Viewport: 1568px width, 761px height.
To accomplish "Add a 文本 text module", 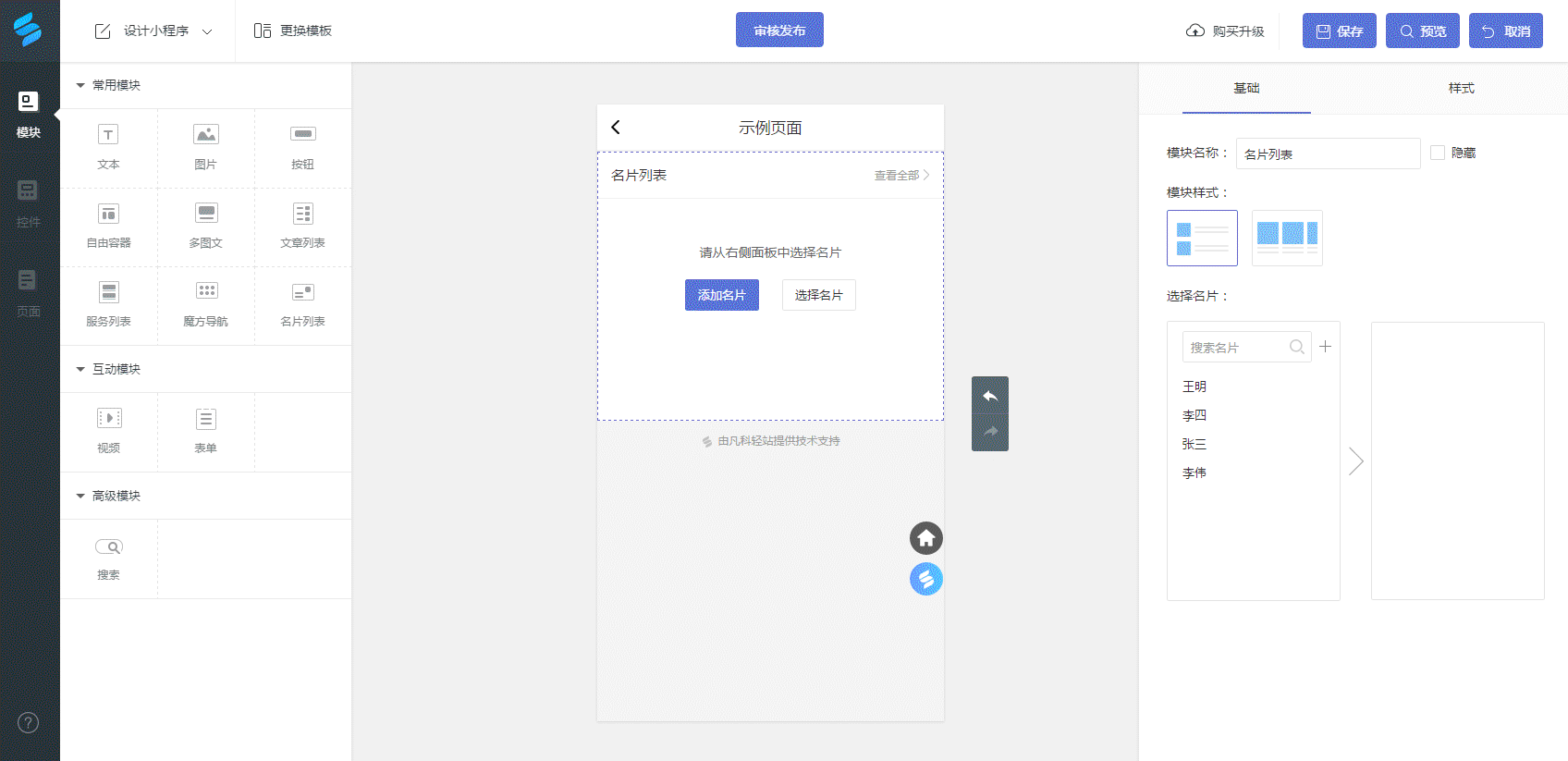I will coord(108,148).
